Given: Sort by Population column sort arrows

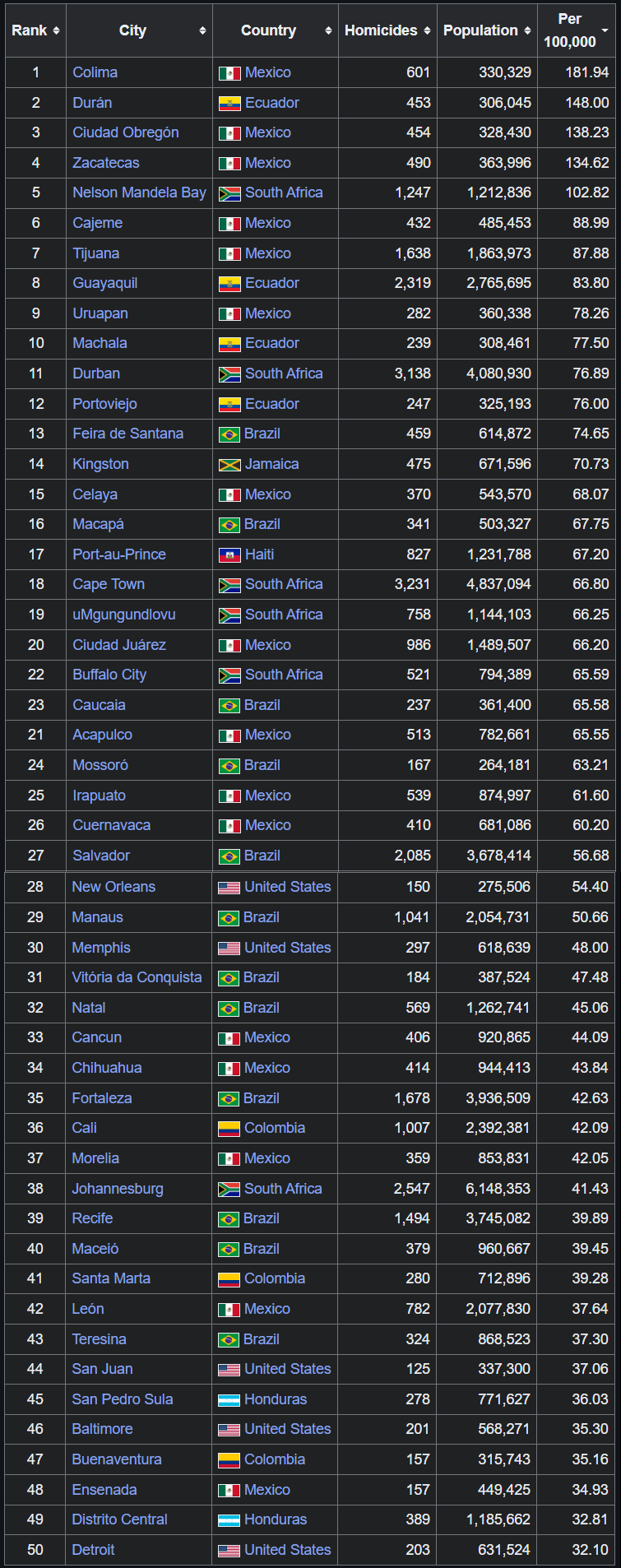Looking at the screenshot, I should (x=527, y=30).
